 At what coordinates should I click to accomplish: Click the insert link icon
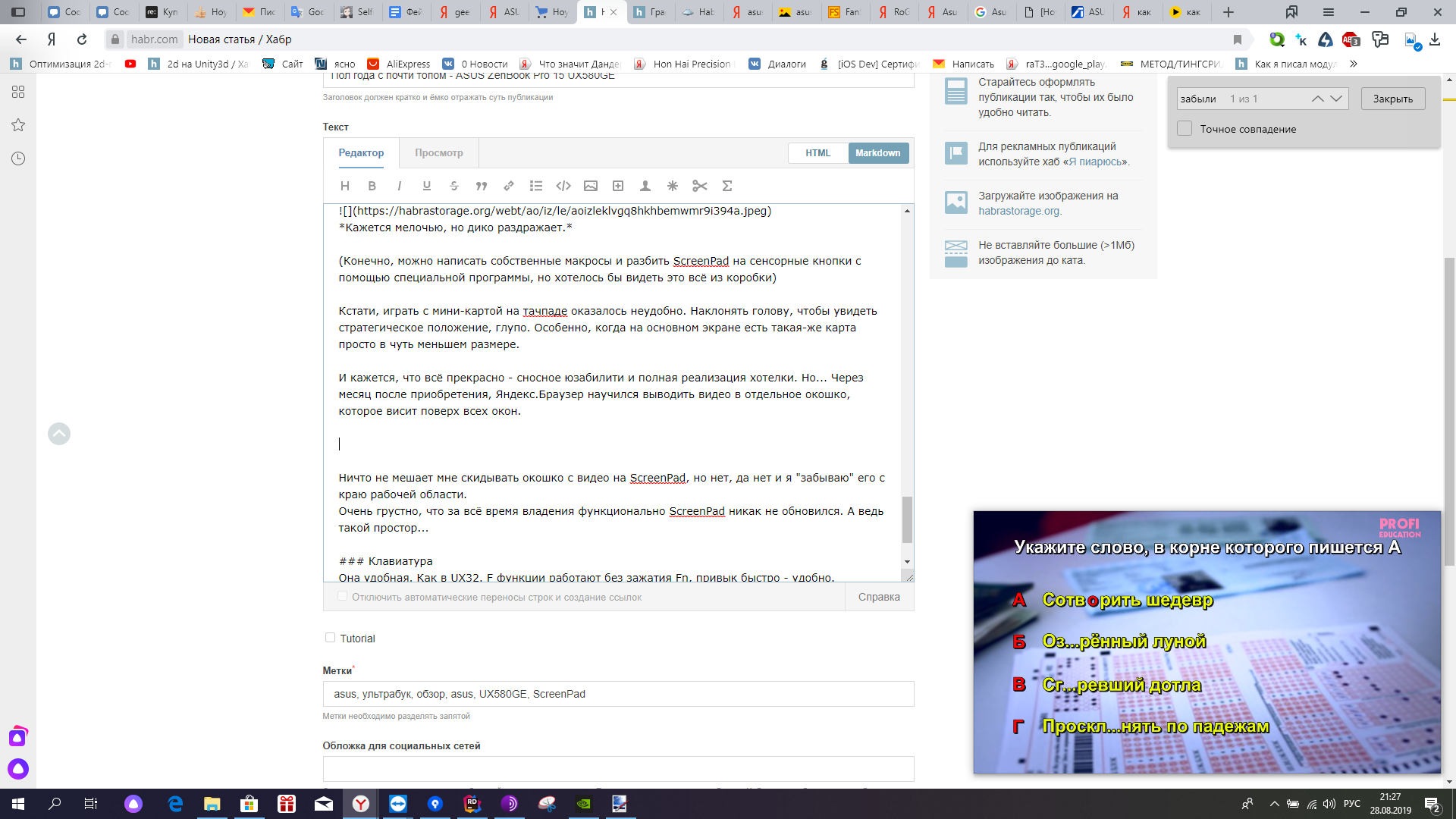pos(509,186)
